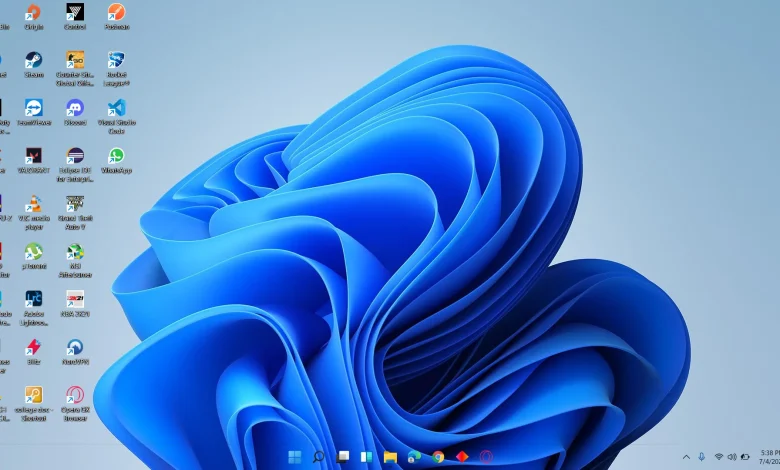Launch Opera GX from the taskbar
The image size is (780, 470).
click(486, 457)
